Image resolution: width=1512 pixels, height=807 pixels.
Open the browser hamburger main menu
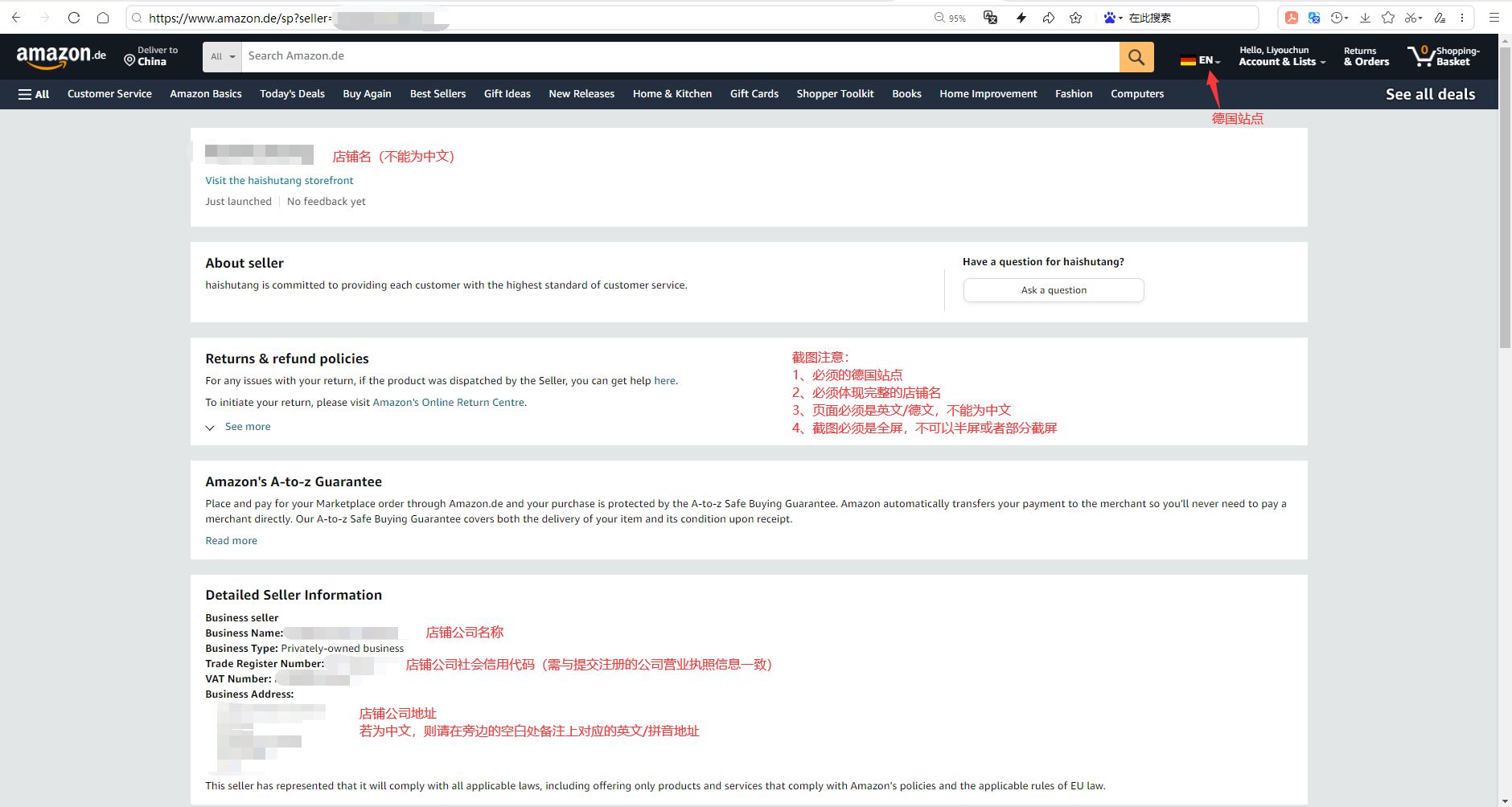pyautogui.click(x=1494, y=18)
